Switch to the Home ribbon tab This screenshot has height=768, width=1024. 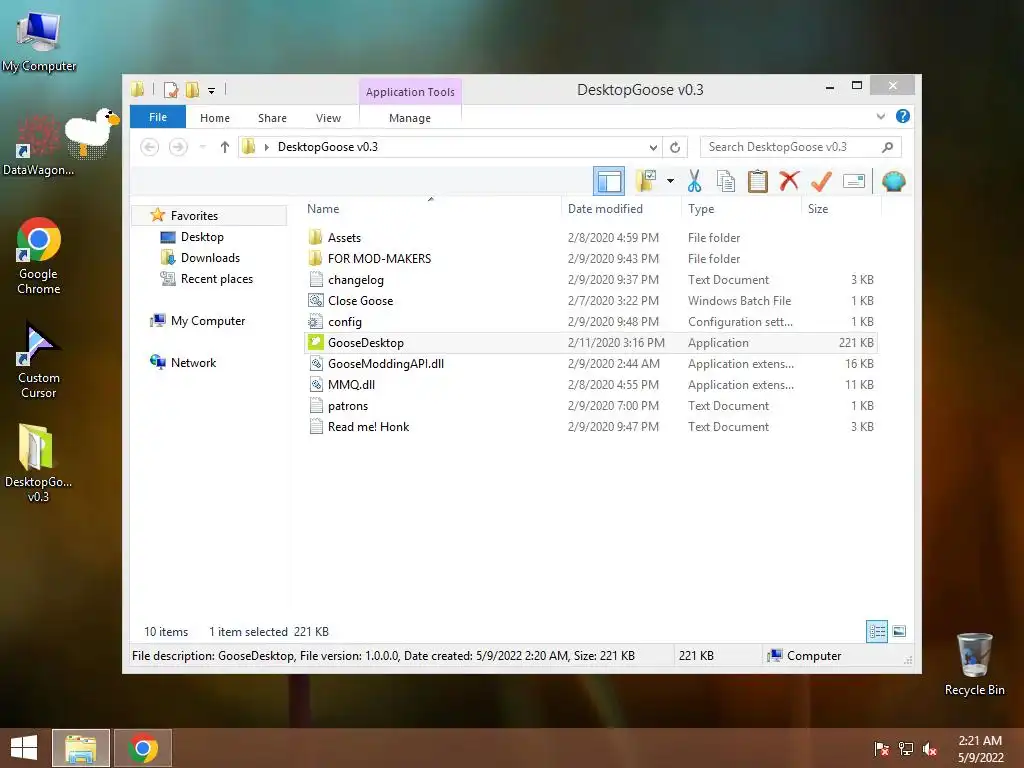215,118
